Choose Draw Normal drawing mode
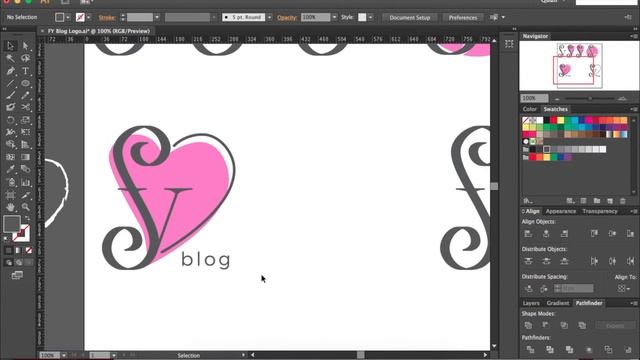The height and width of the screenshot is (360, 640). pos(9,262)
